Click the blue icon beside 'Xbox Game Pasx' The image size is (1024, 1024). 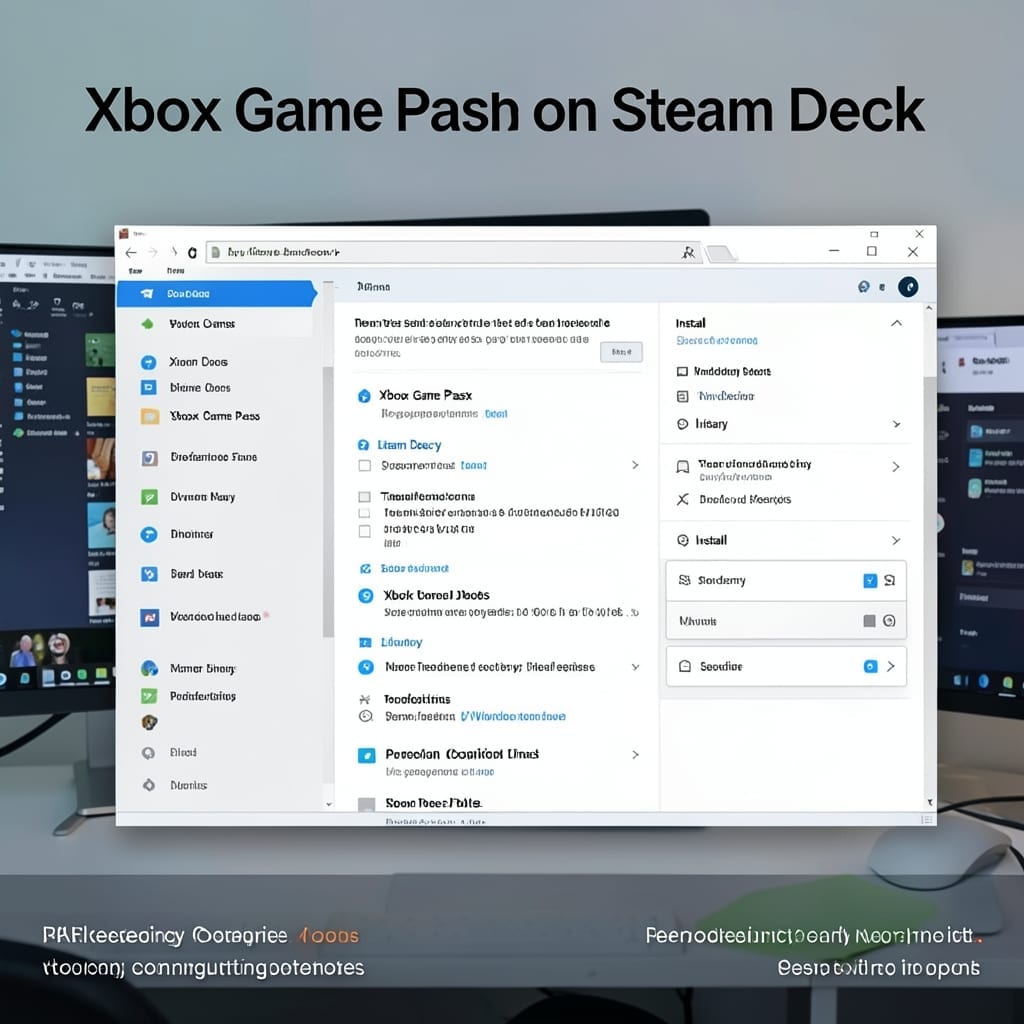364,396
